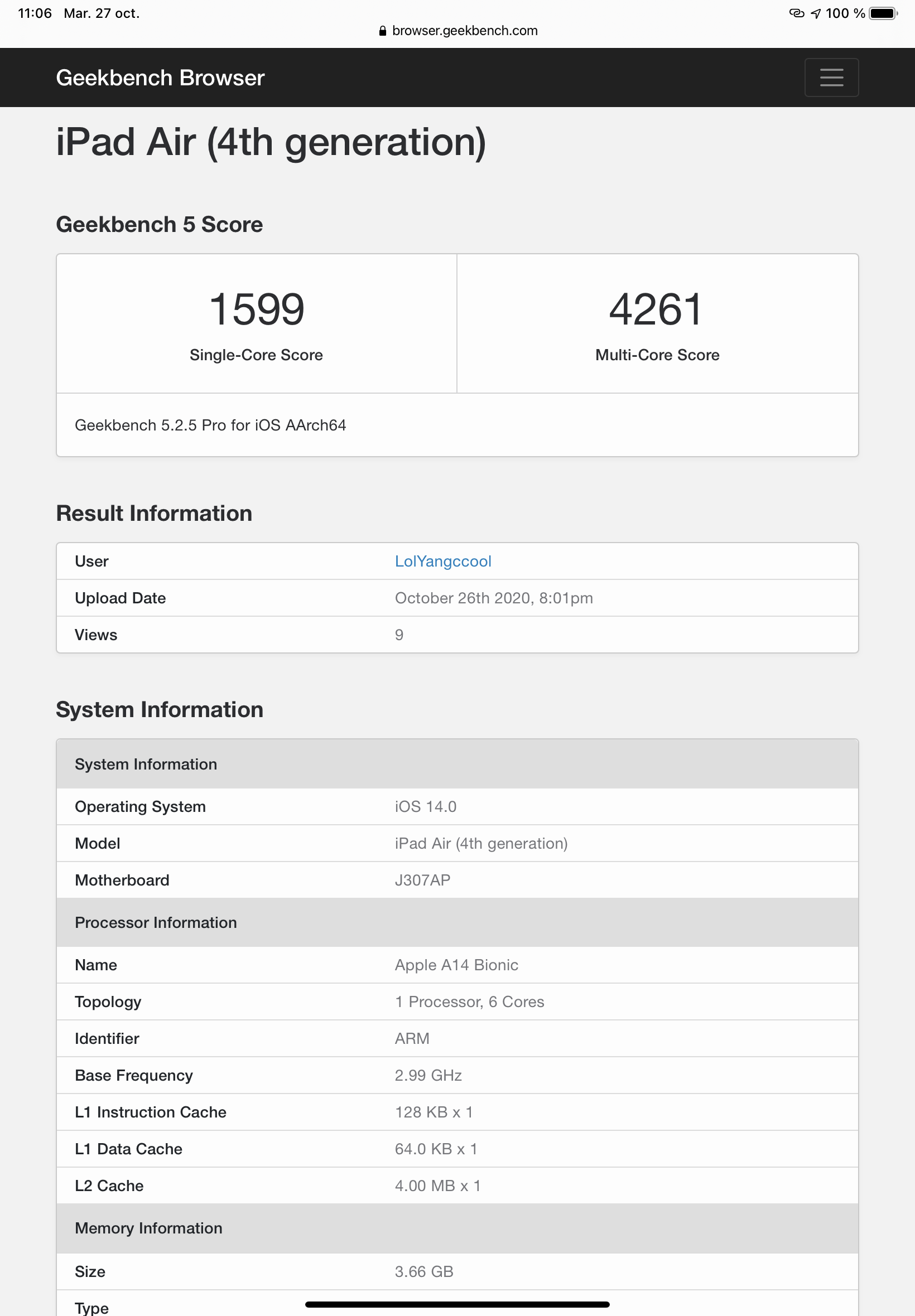Image resolution: width=915 pixels, height=1316 pixels.
Task: Click the Geekbench 5 Score heading
Action: pyautogui.click(x=160, y=225)
